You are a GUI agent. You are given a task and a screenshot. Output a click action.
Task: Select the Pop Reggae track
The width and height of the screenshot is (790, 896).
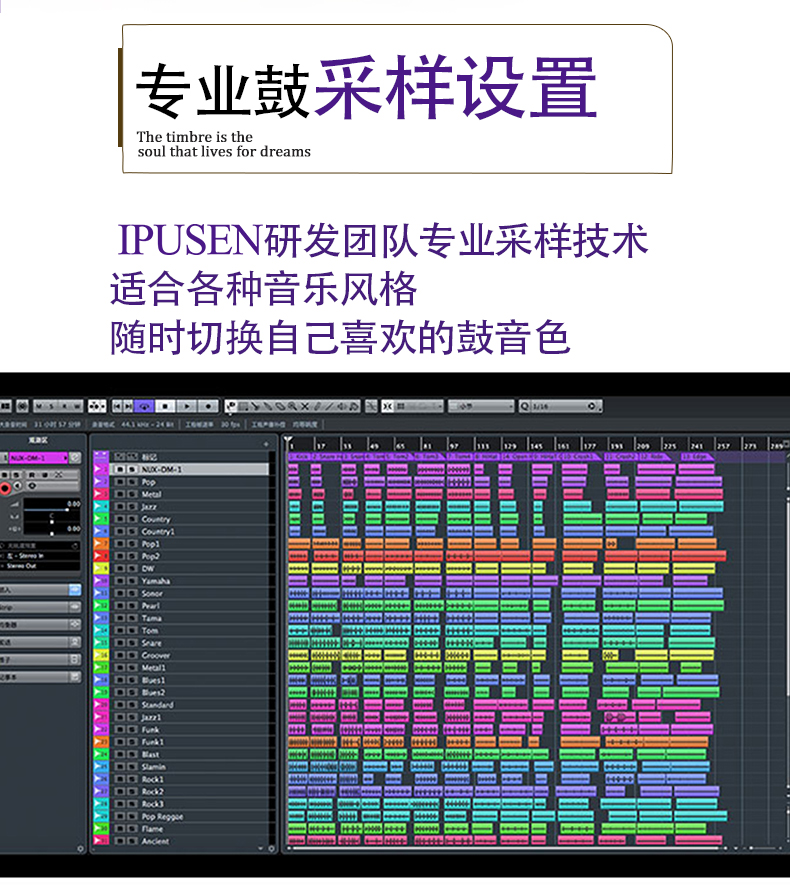(x=189, y=817)
